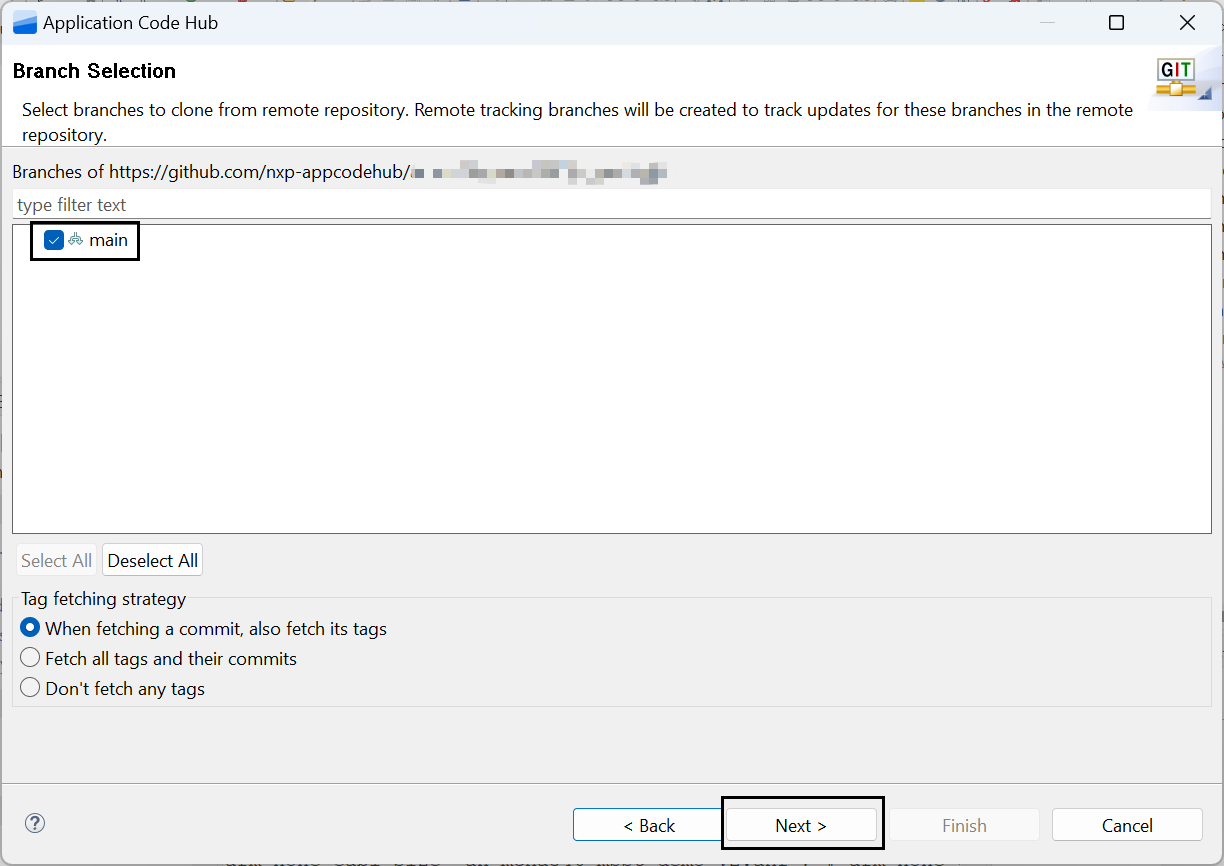1224x866 pixels.
Task: Click empty space in the branches list
Action: [610, 400]
